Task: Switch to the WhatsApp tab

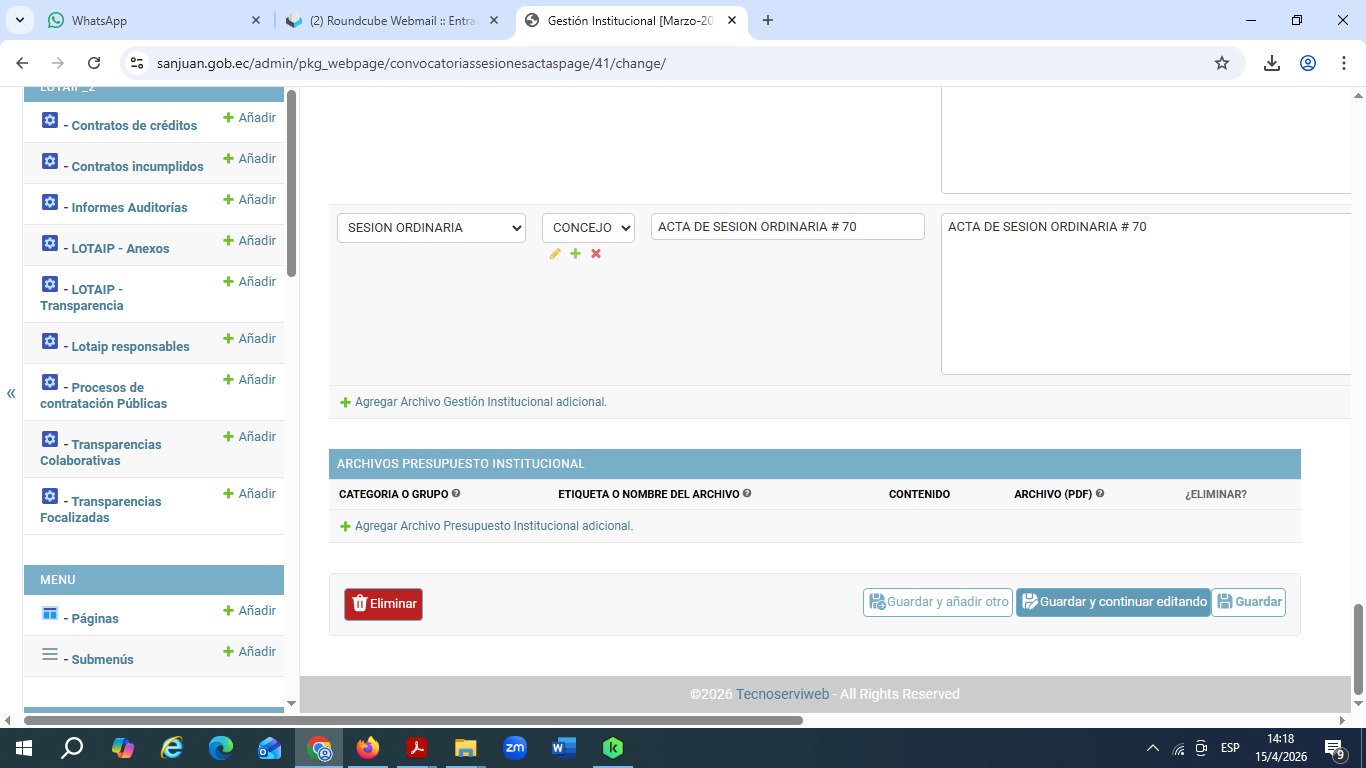Action: 150,20
